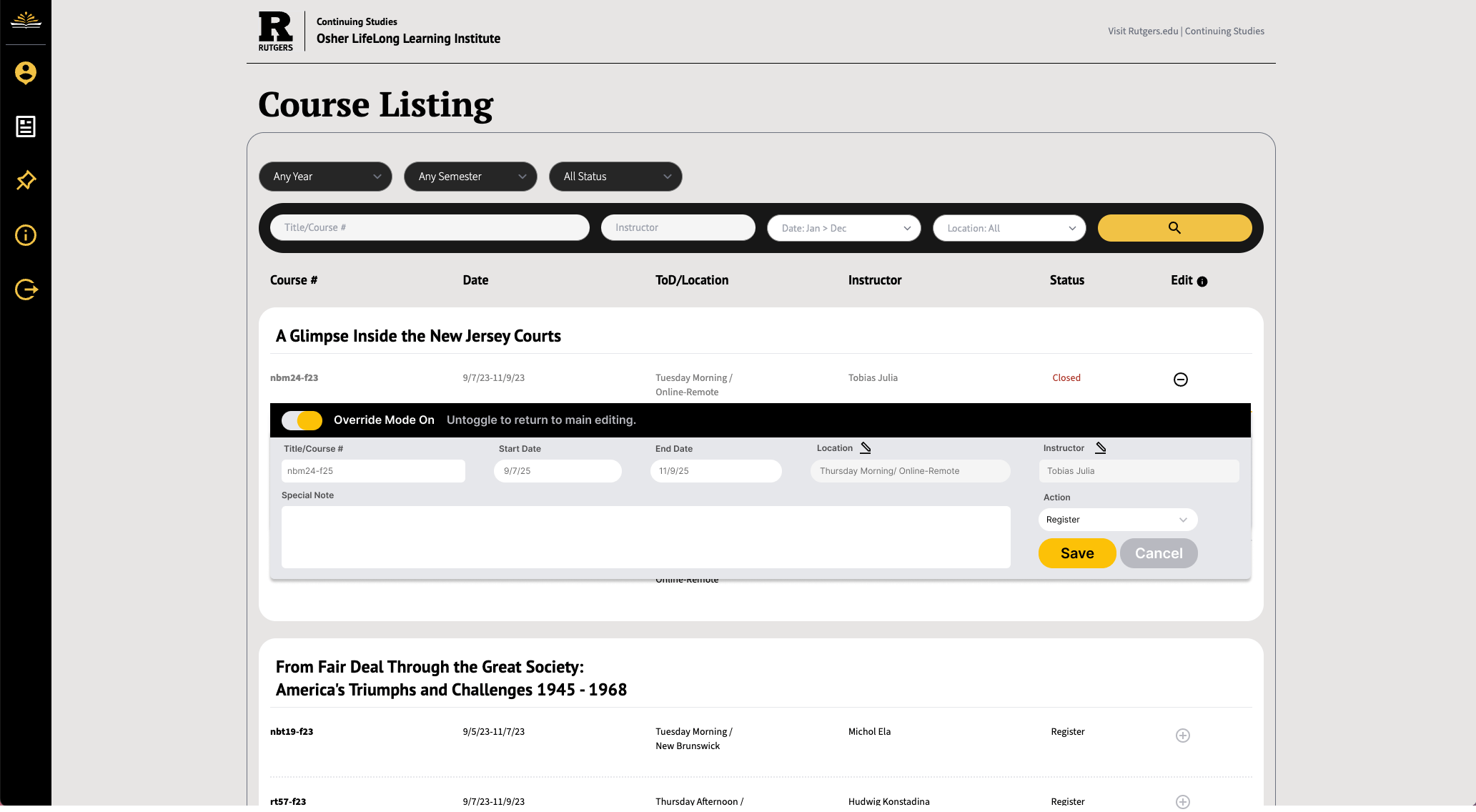Viewport: 1476px width, 812px height.
Task: Click the search magnifier button in the filter bar
Action: [1174, 227]
